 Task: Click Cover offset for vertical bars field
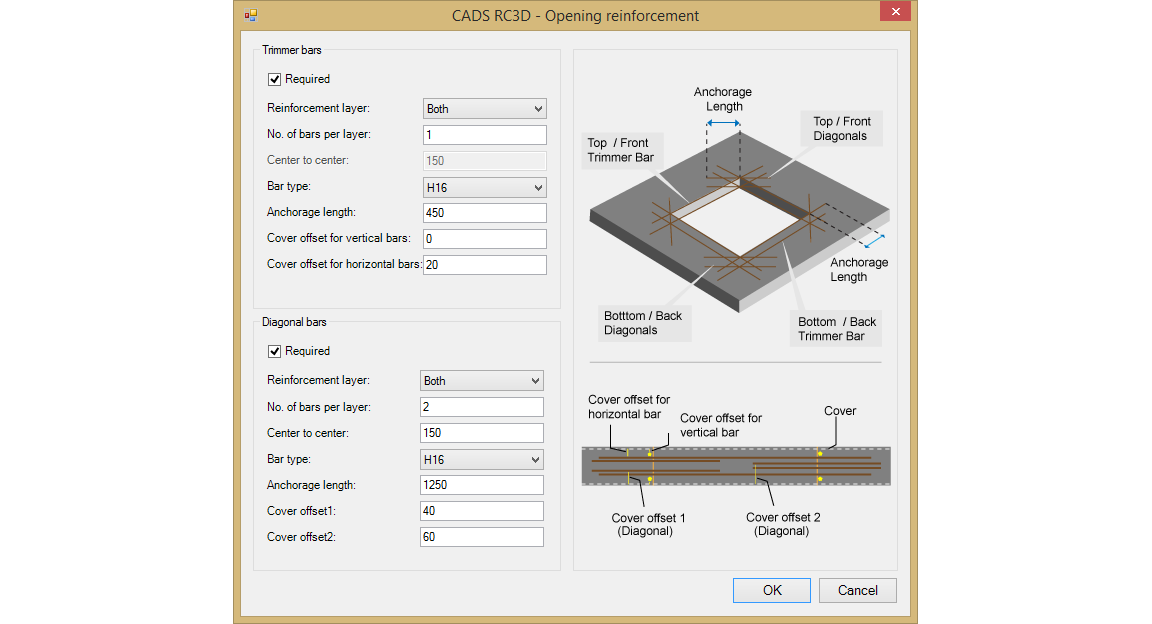point(485,239)
